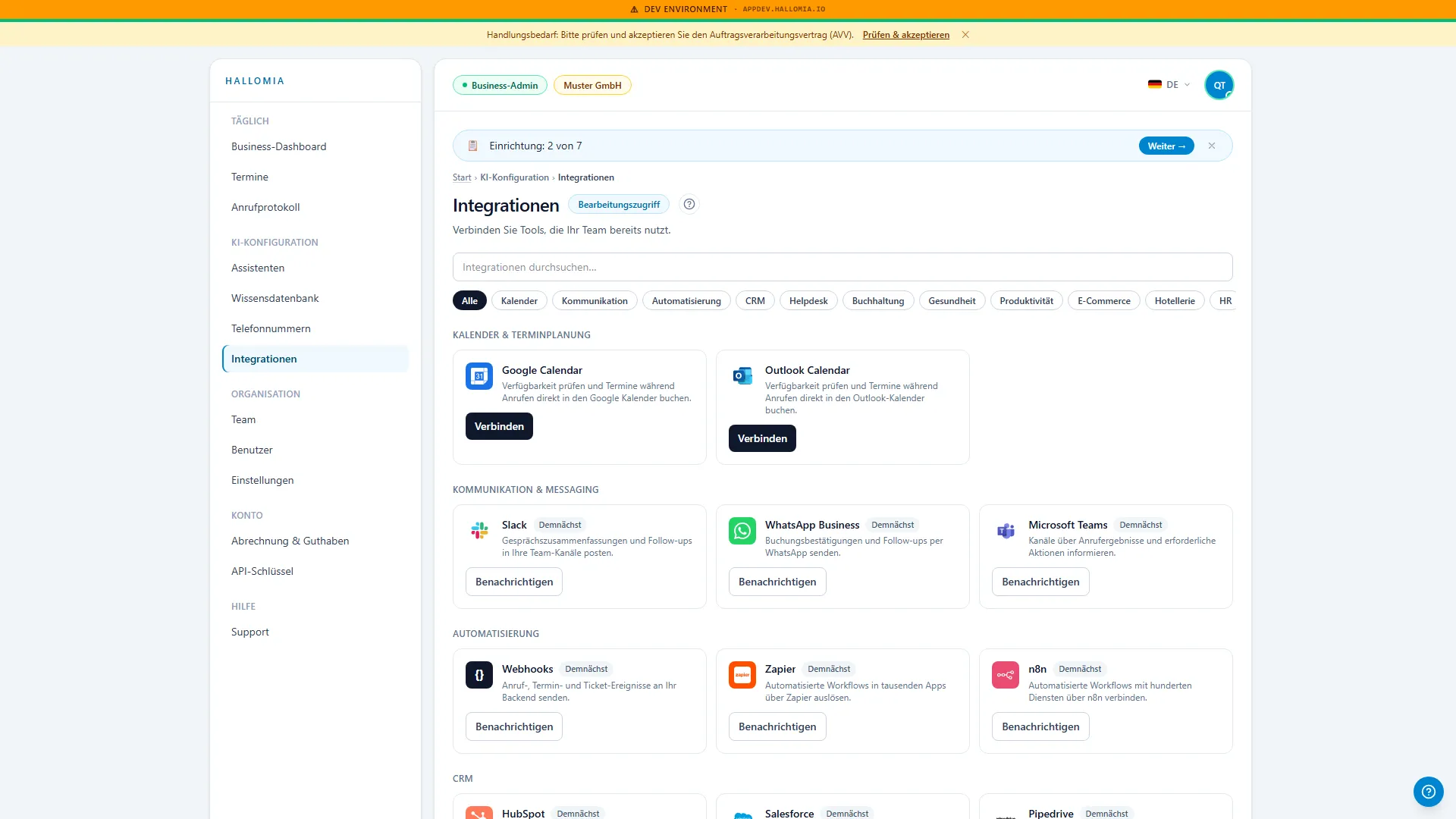This screenshot has width=1456, height=819.
Task: Click the Webhooks braces icon
Action: point(479,675)
